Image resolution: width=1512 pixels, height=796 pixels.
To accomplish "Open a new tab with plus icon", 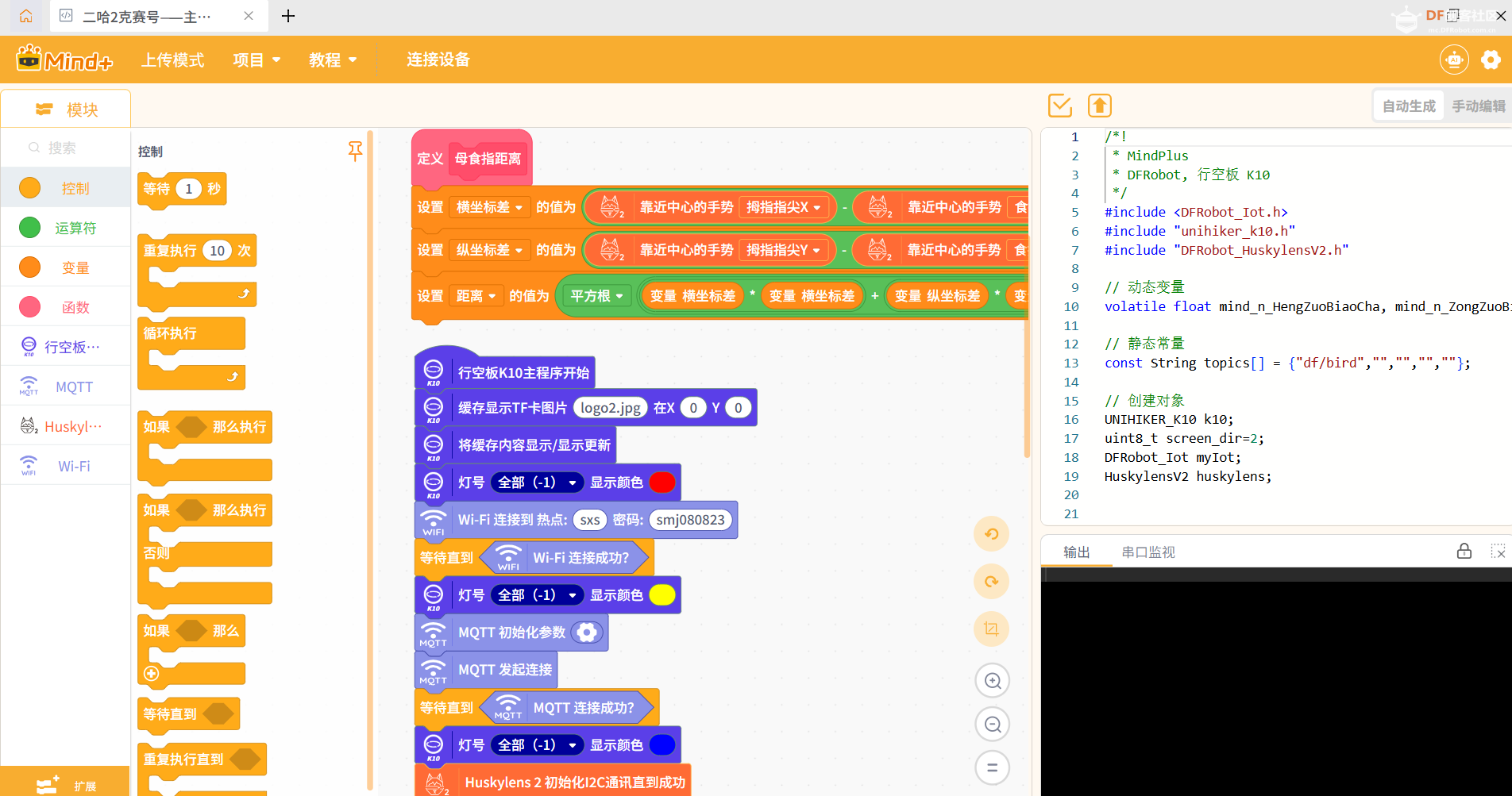I will coord(288,16).
